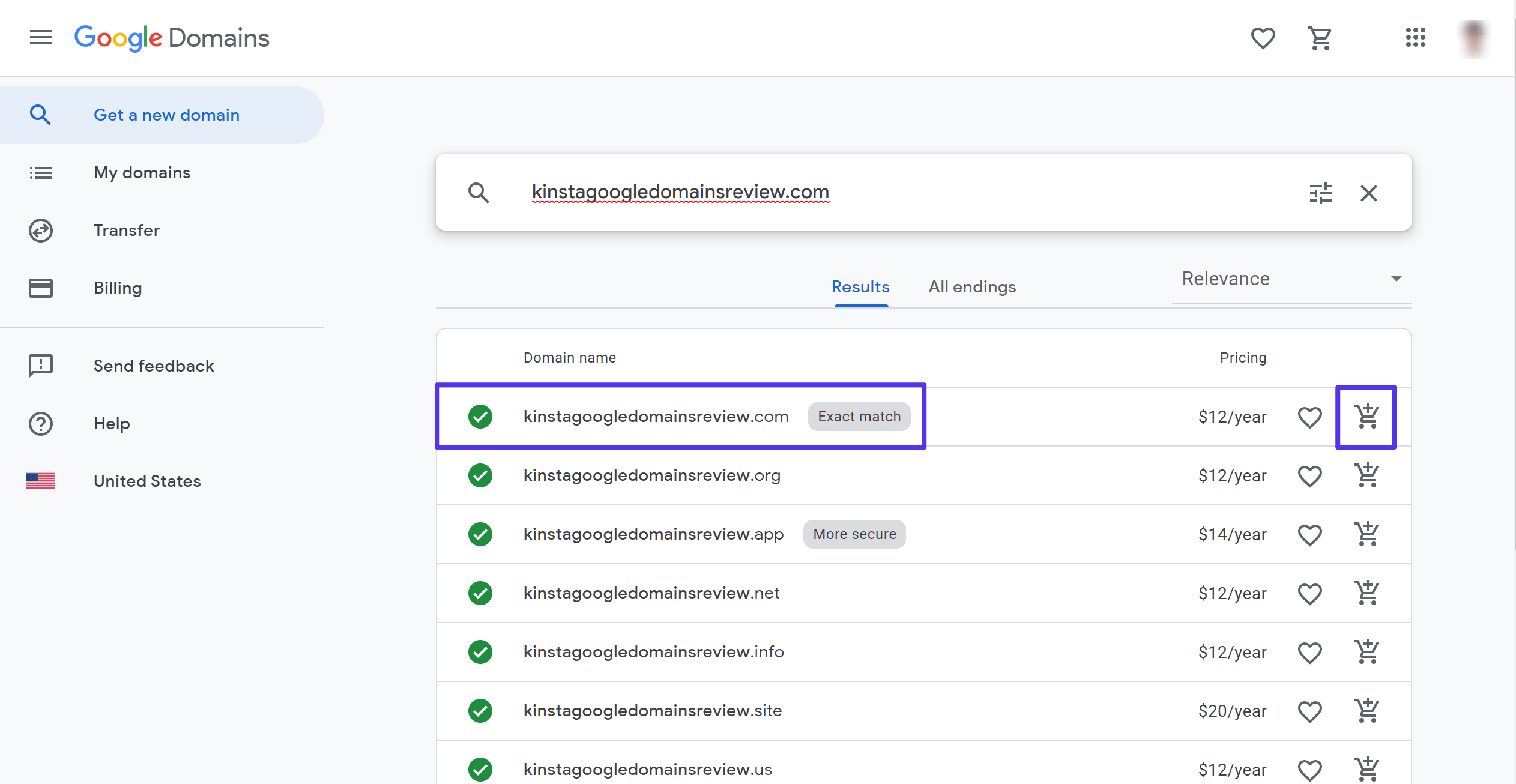This screenshot has width=1516, height=784.
Task: Expand the hamburger navigation menu
Action: (40, 38)
